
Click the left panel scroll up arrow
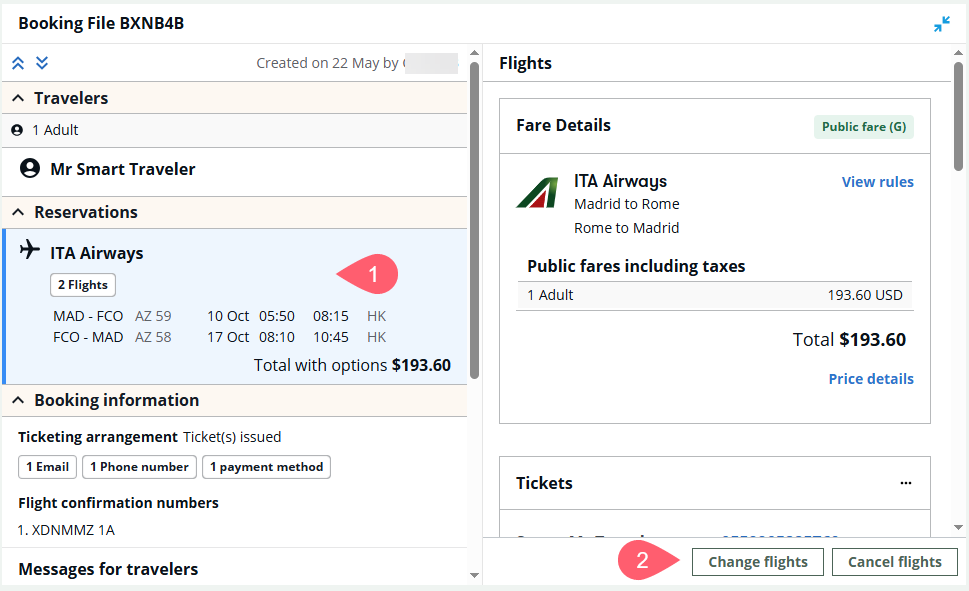click(475, 53)
